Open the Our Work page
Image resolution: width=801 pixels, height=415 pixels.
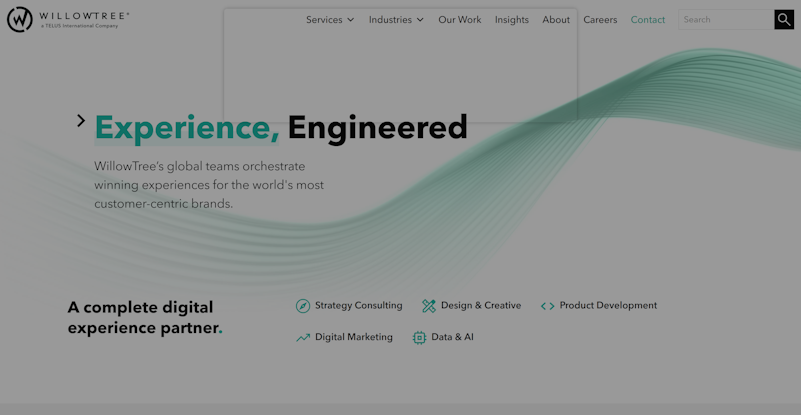(x=460, y=19)
